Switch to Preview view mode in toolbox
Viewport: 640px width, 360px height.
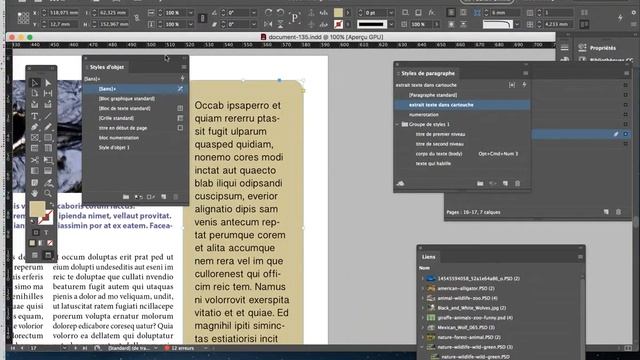(x=48, y=255)
